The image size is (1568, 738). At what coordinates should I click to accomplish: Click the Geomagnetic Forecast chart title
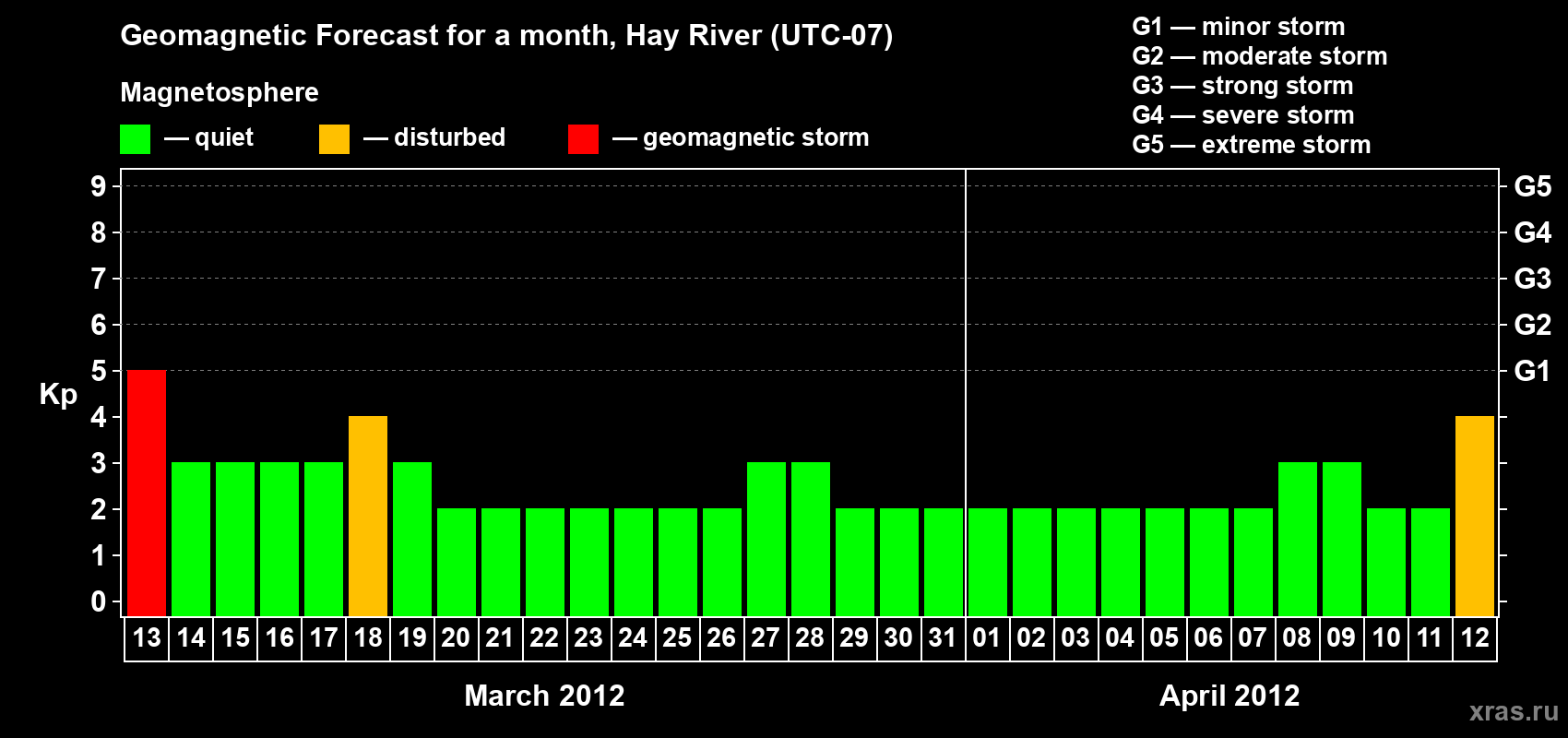pyautogui.click(x=506, y=36)
